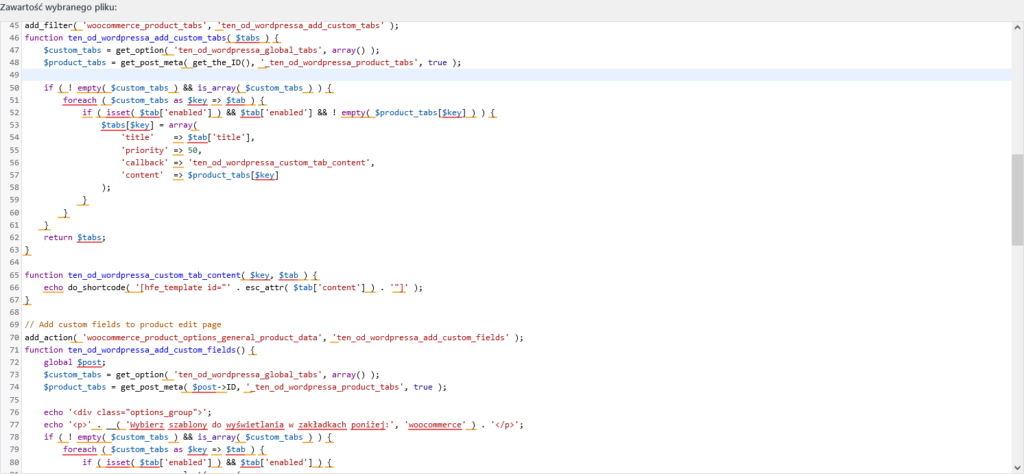This screenshot has height=474, width=1024.
Task: Click 'add_action' call on line 70
Action: pos(274,338)
